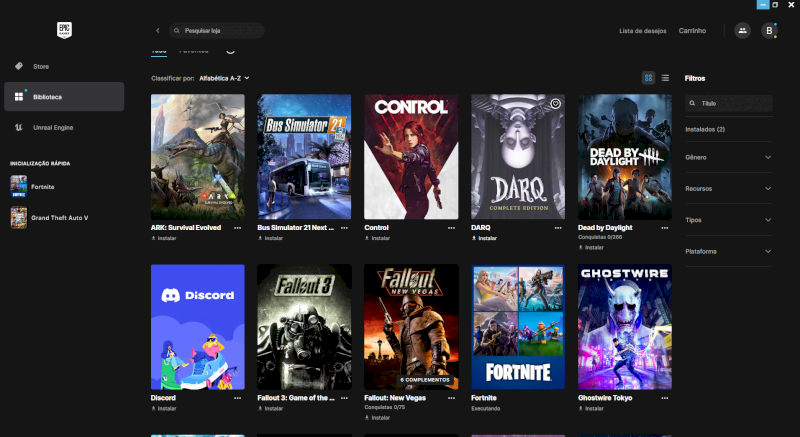Open the three-dot menu for Discord
The height and width of the screenshot is (437, 800).
coord(238,398)
